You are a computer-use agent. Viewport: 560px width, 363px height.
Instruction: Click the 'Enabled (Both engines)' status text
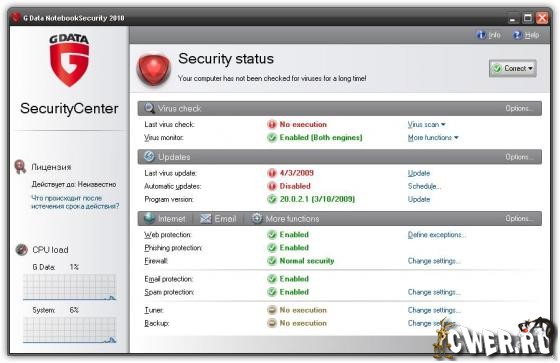click(x=321, y=138)
